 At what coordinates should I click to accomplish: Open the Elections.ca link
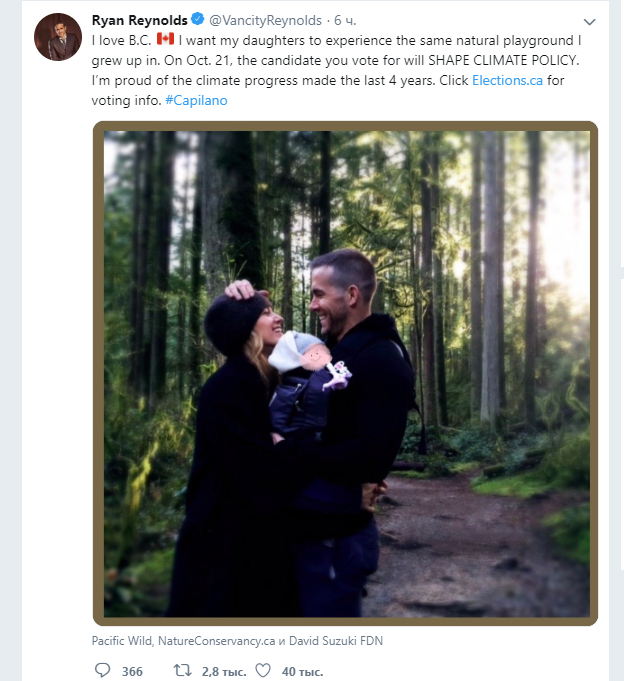pos(507,79)
